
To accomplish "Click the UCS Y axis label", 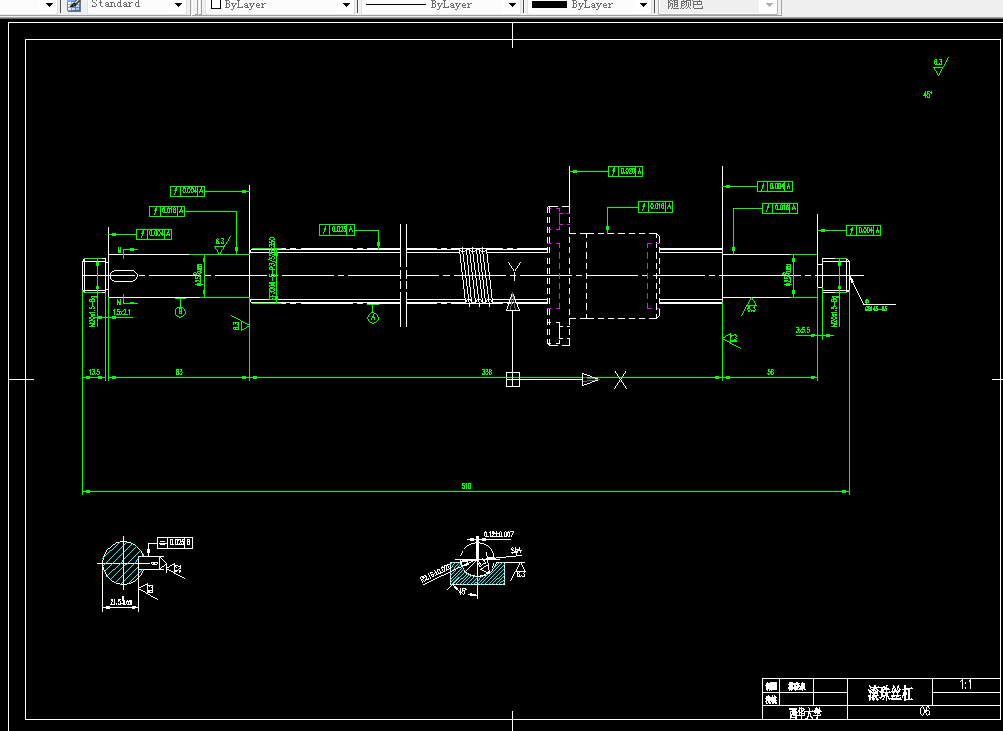I will pos(514,271).
